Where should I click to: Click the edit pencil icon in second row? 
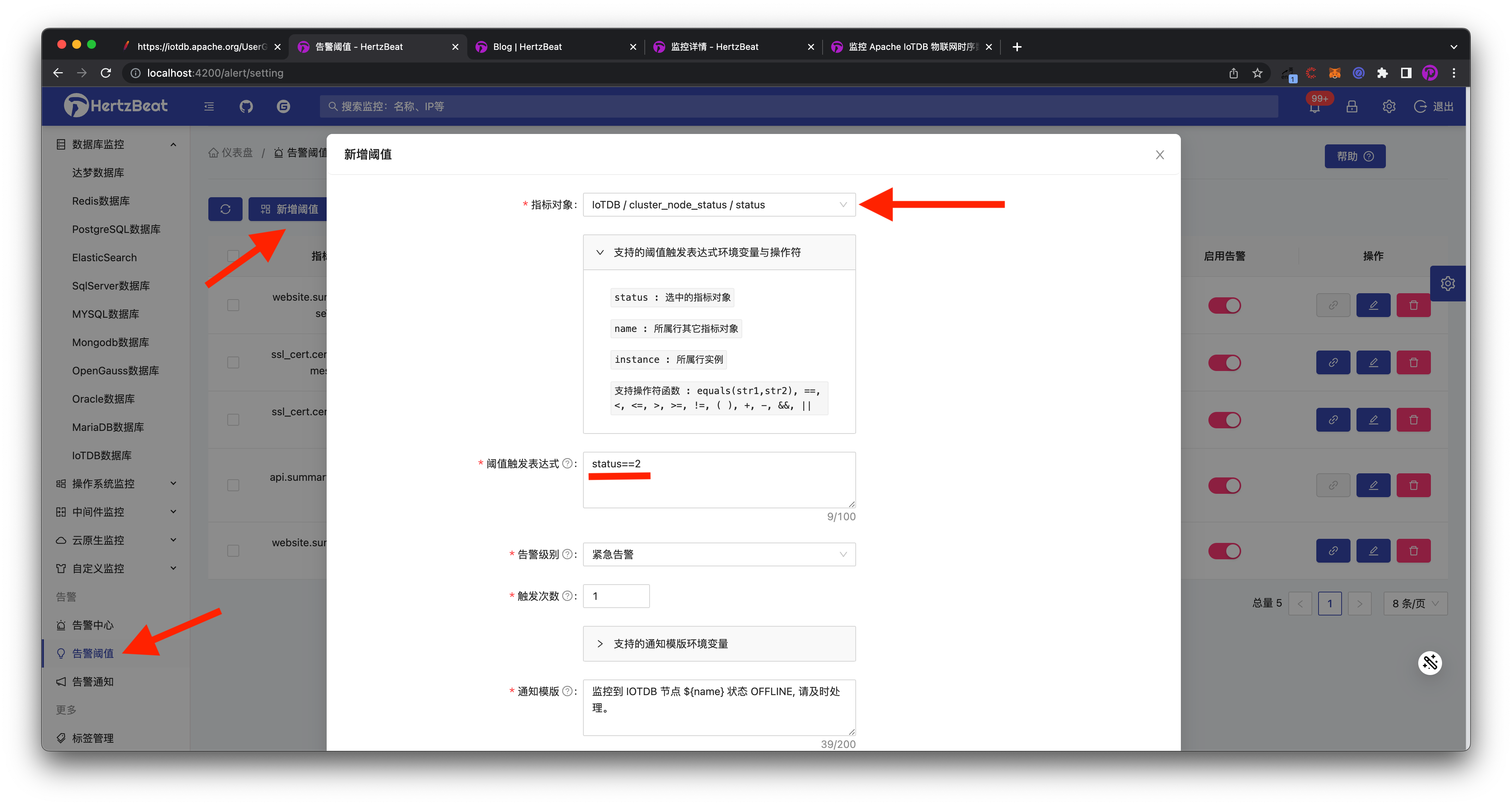(x=1373, y=363)
